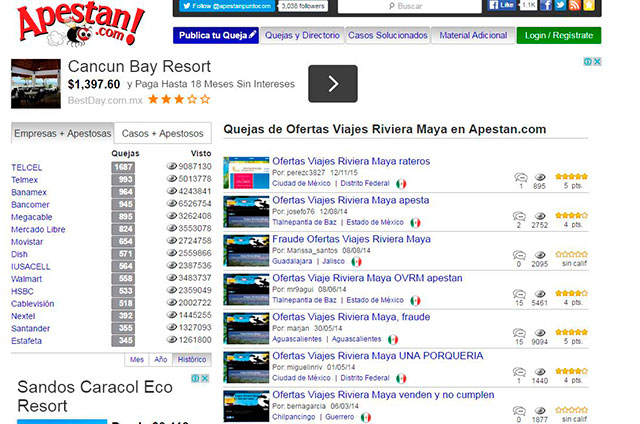Open Casos Solucionados menu item
Viewport: 640px width, 424px height.
pos(387,36)
